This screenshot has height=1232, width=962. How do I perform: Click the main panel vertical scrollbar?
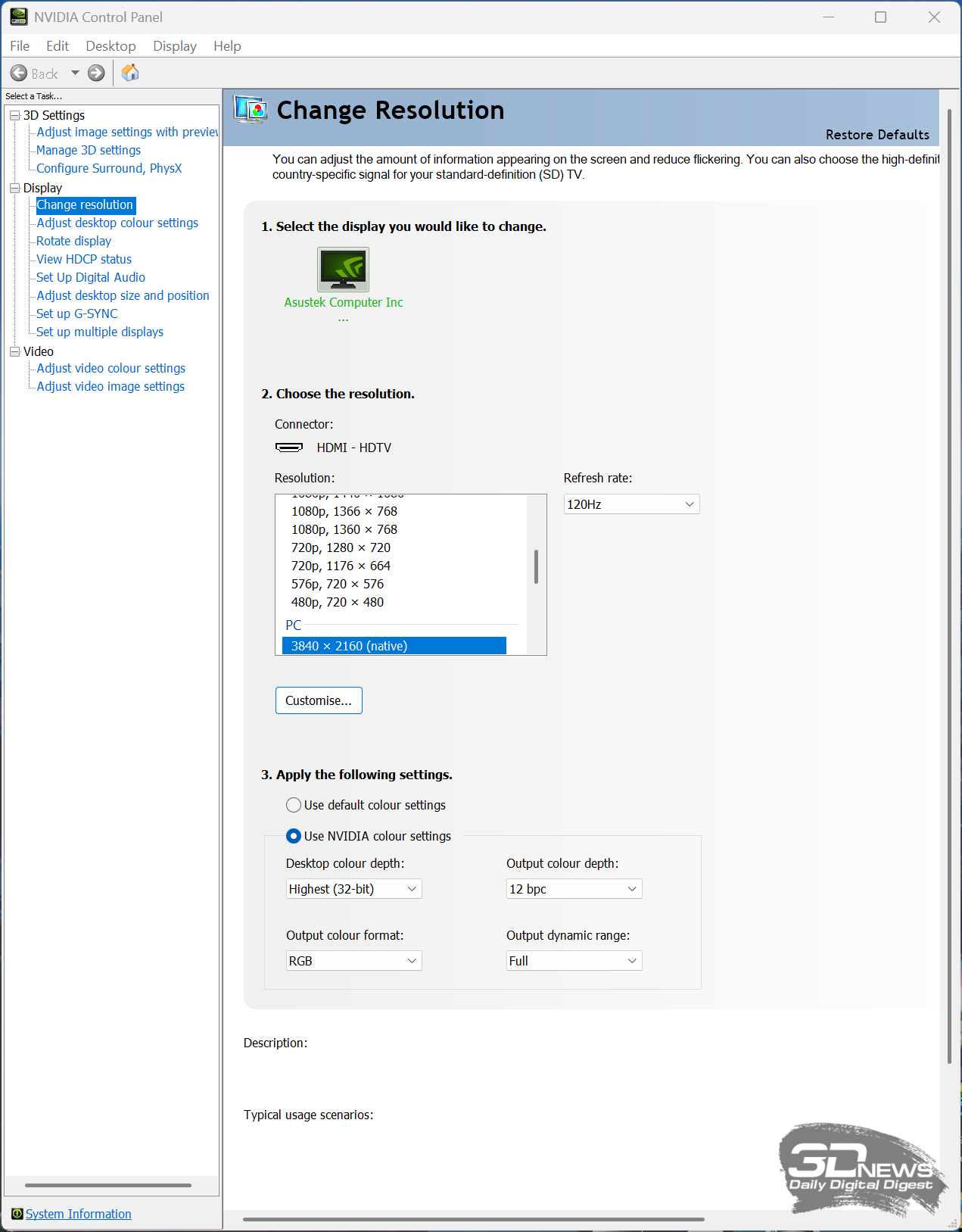(x=949, y=586)
